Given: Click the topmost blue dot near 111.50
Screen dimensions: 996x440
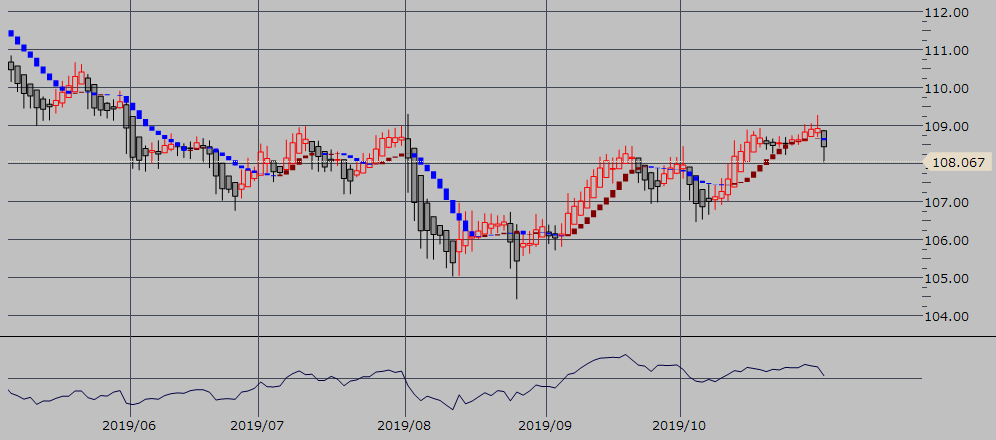Looking at the screenshot, I should pyautogui.click(x=11, y=33).
